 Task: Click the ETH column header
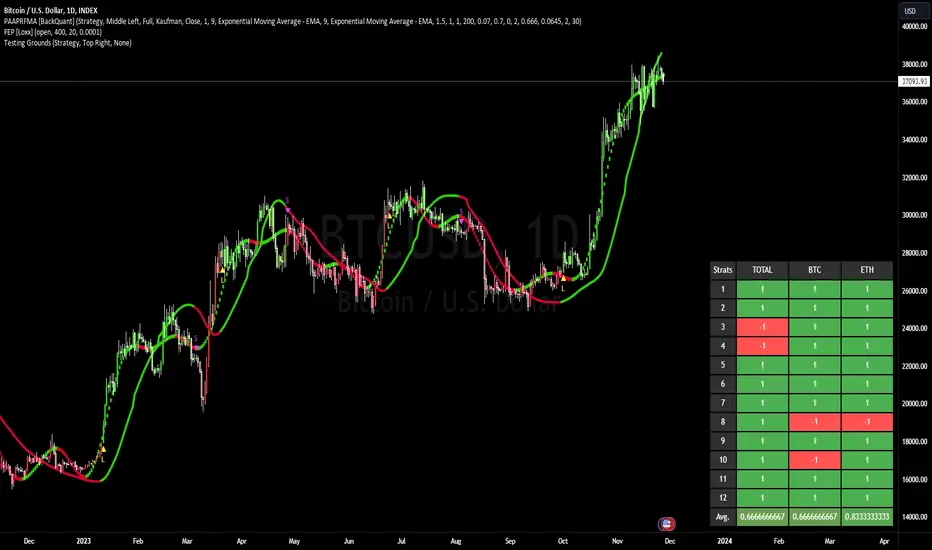click(867, 270)
